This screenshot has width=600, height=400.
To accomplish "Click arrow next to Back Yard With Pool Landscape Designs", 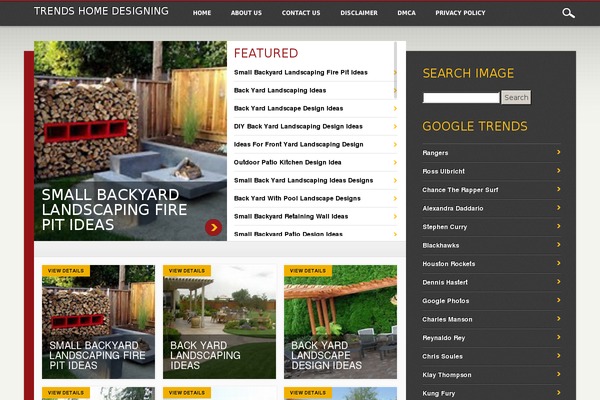I will [x=395, y=198].
